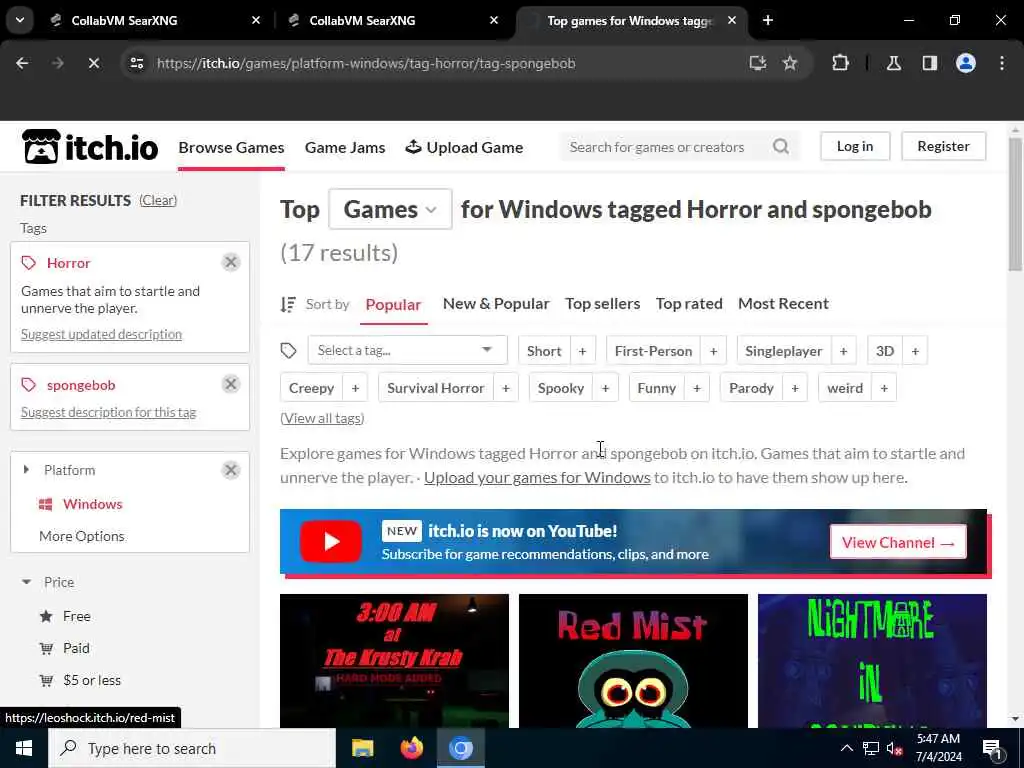Click the View Channel button

(898, 542)
